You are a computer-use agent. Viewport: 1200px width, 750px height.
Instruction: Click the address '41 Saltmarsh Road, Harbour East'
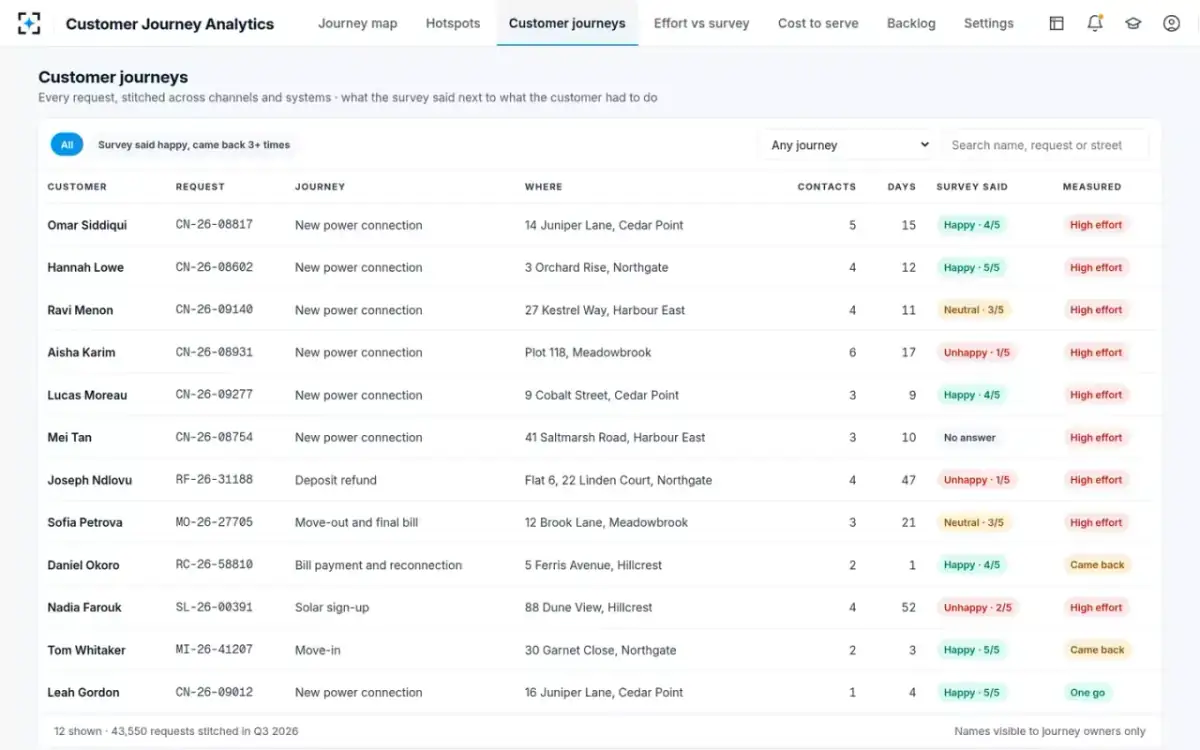[615, 437]
